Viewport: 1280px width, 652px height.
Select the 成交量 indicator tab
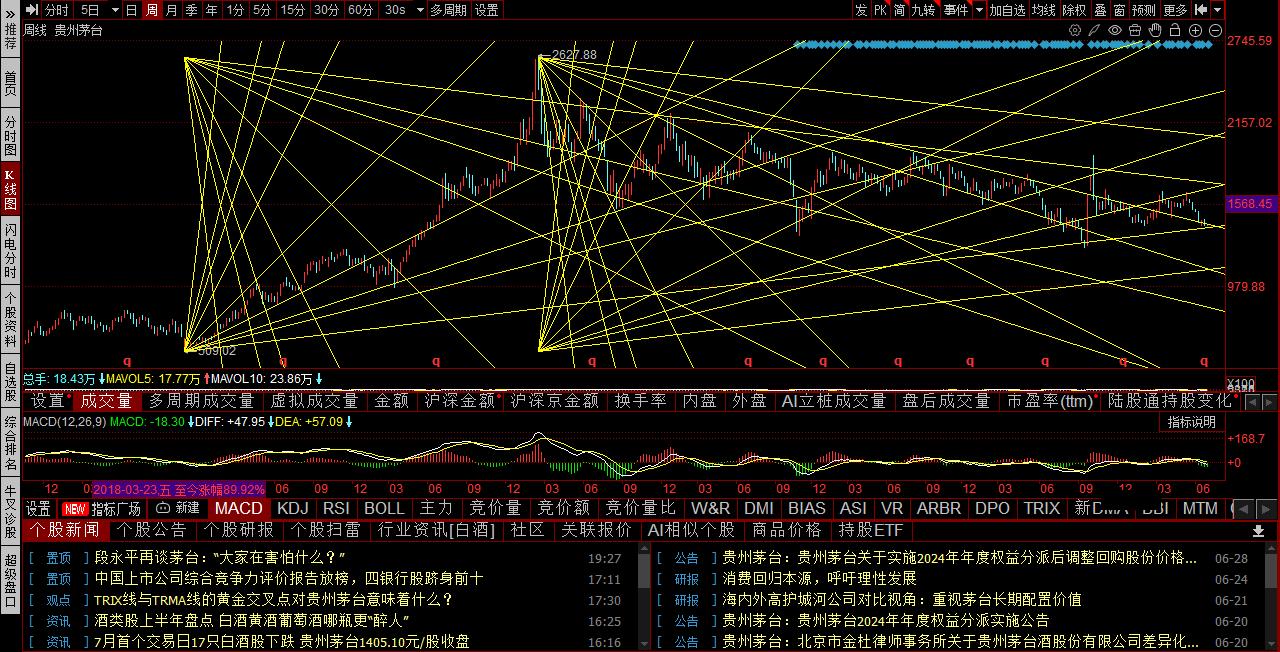(x=106, y=401)
